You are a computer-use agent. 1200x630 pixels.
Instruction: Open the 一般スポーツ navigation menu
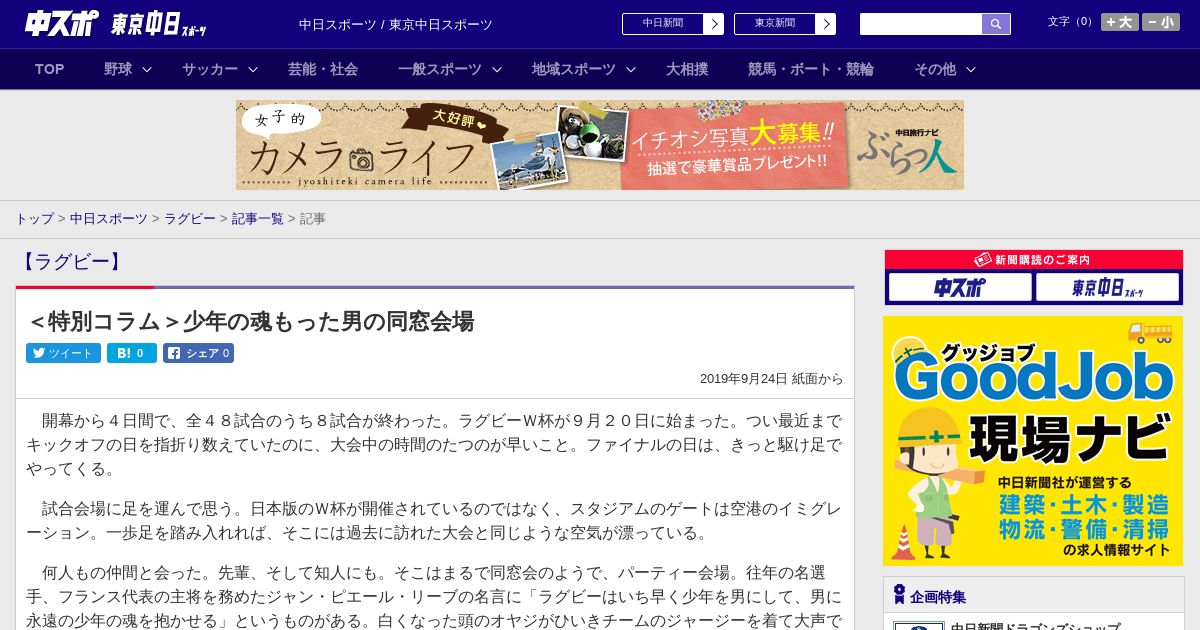[440, 69]
